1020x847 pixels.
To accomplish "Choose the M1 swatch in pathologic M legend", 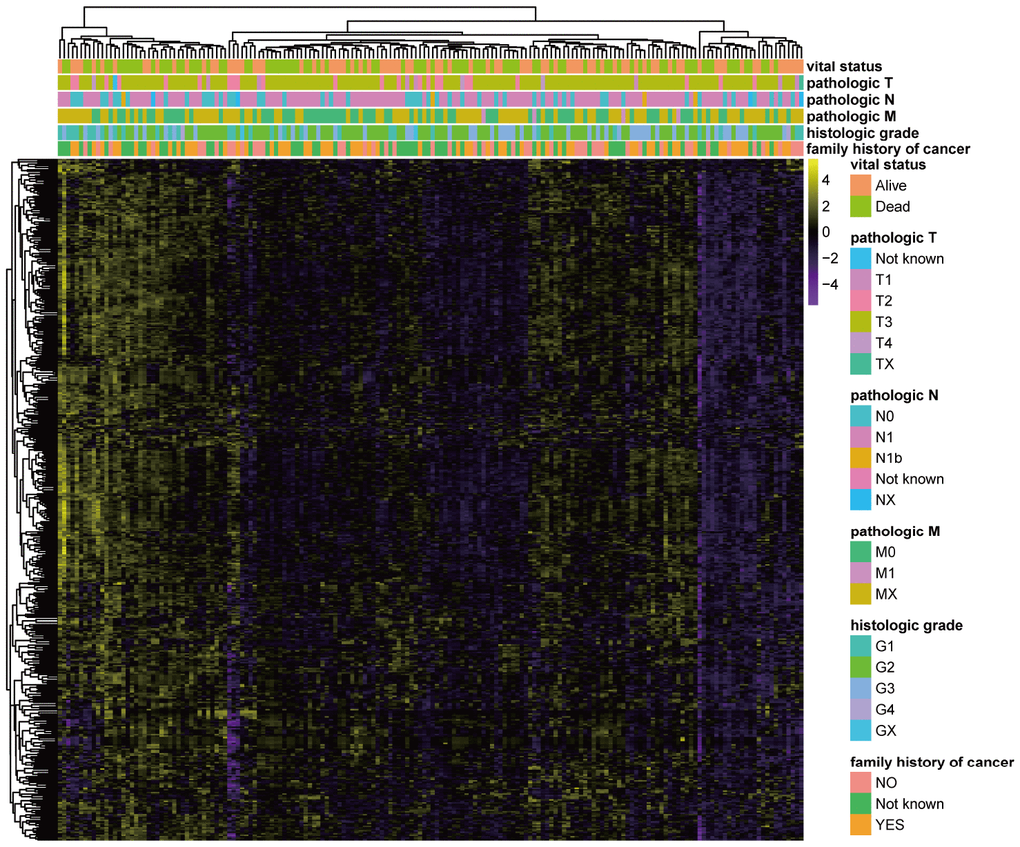I will tap(860, 573).
